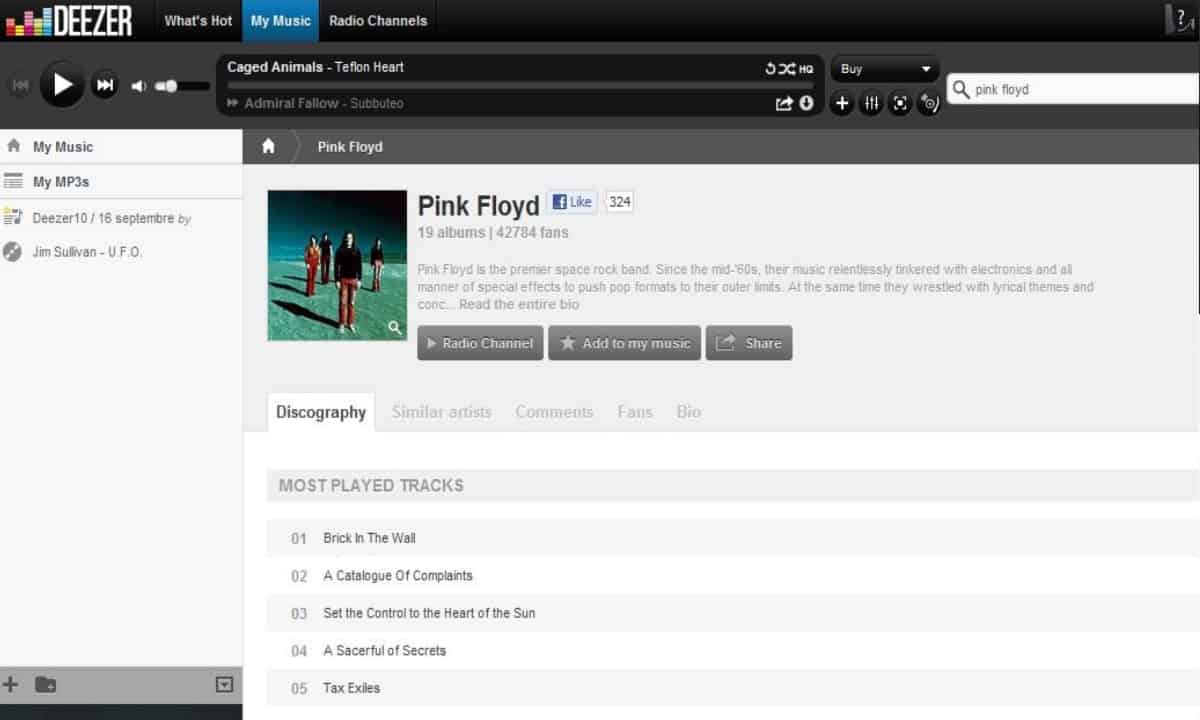Click the Caged Animals artist name

coord(275,67)
